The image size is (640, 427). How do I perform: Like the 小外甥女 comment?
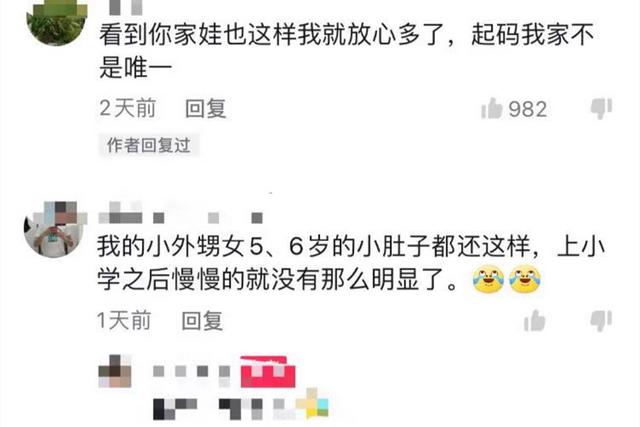coord(535,320)
